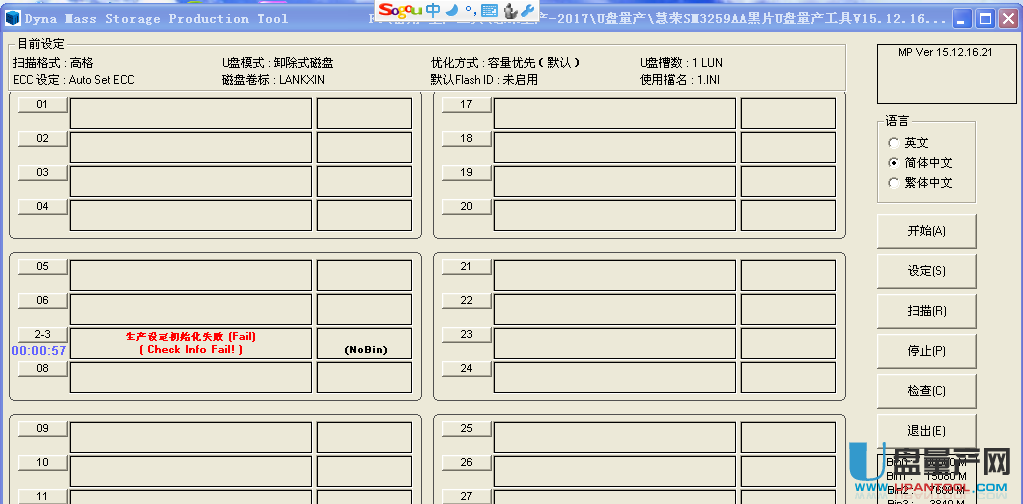This screenshot has height=504, width=1023.
Task: Toggle punctuation mode on Sogou toolbar
Action: click(x=470, y=11)
